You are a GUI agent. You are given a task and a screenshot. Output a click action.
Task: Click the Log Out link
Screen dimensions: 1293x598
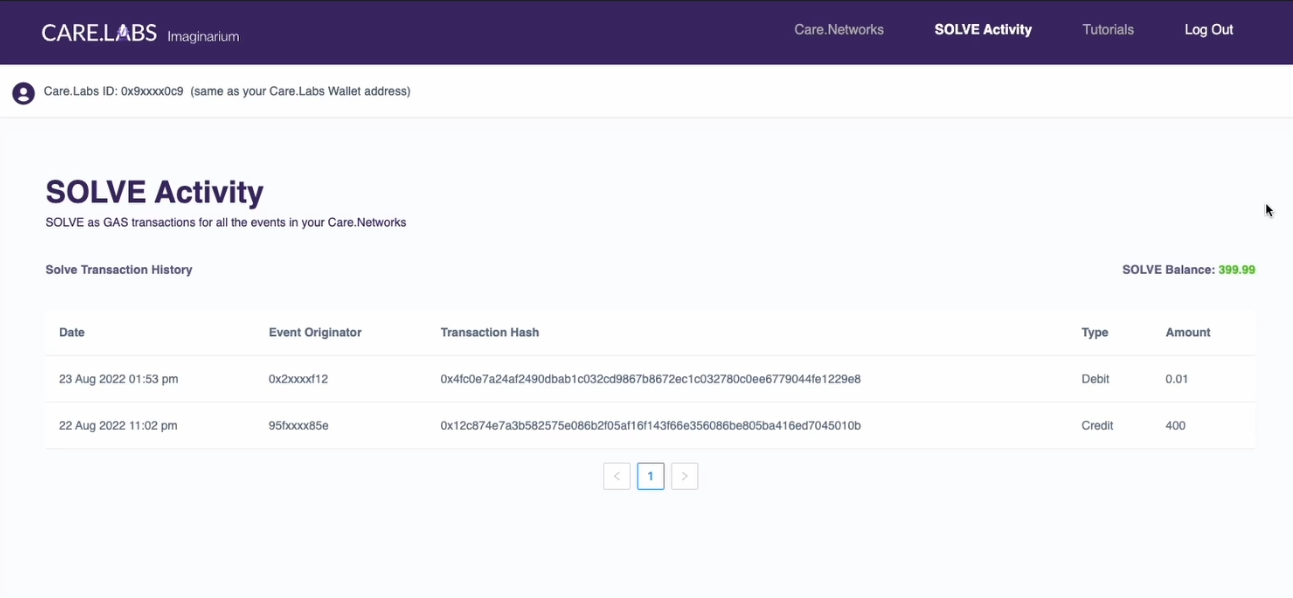click(x=1208, y=30)
